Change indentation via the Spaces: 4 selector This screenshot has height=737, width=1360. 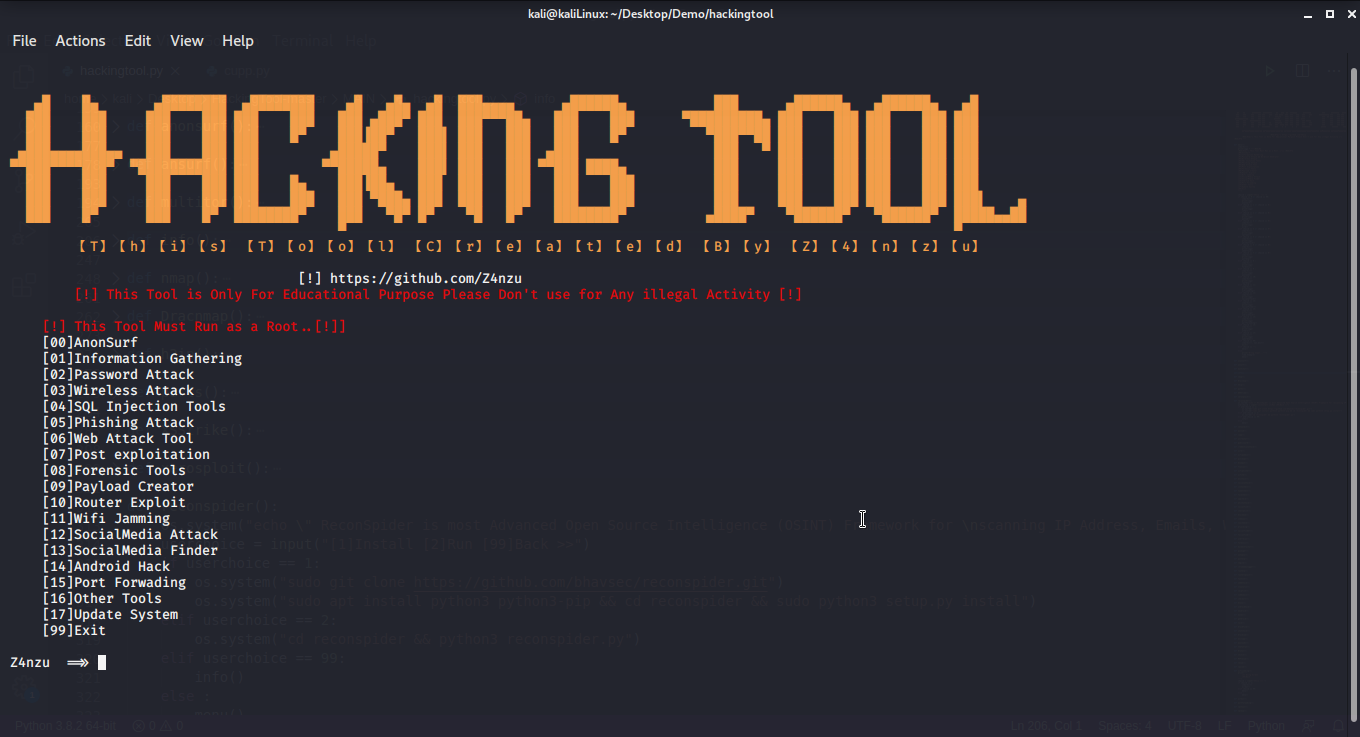pyautogui.click(x=1124, y=726)
